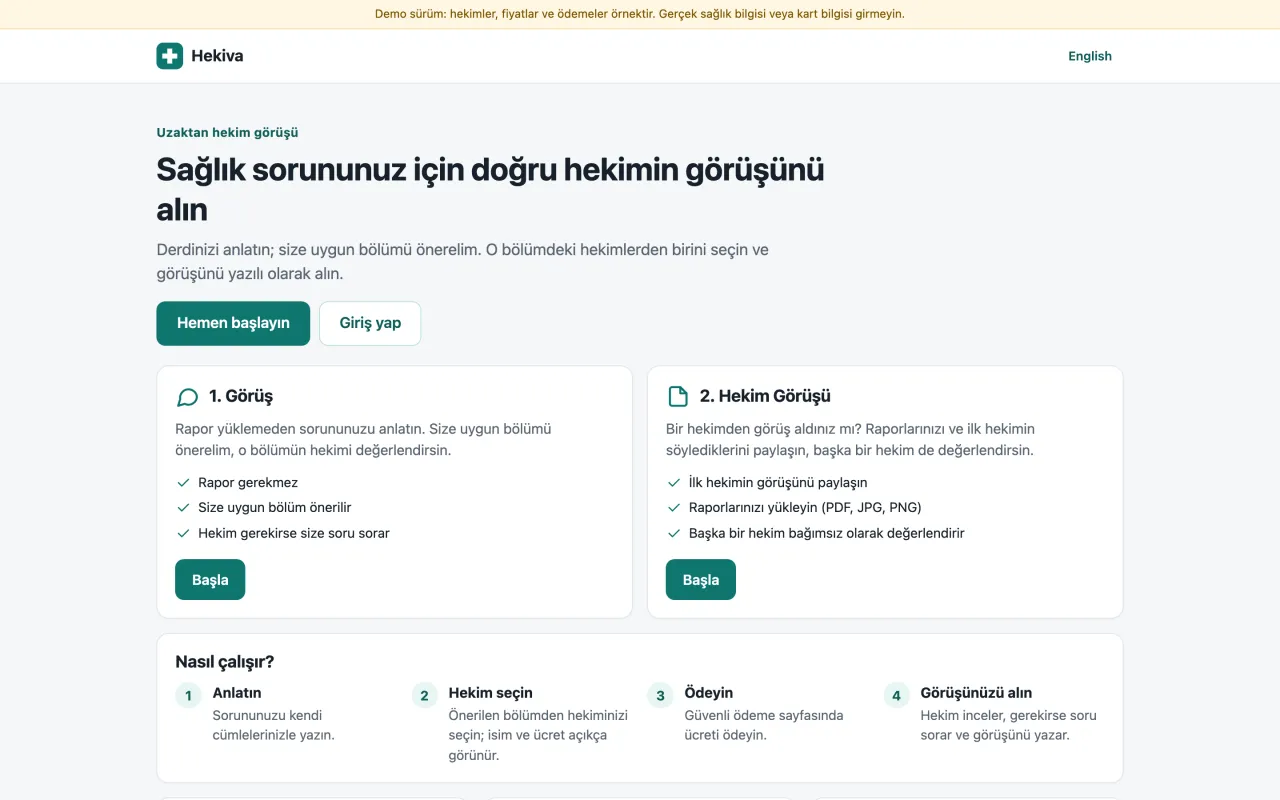The image size is (1280, 800).
Task: Click the Hekiva green cross logo icon
Action: 170,56
